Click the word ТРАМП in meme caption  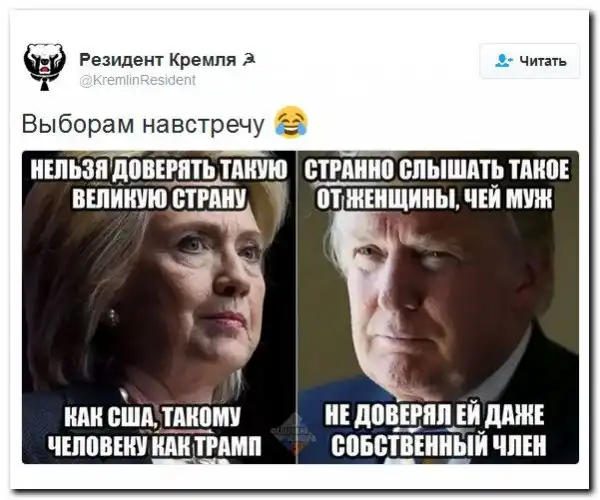[x=229, y=445]
